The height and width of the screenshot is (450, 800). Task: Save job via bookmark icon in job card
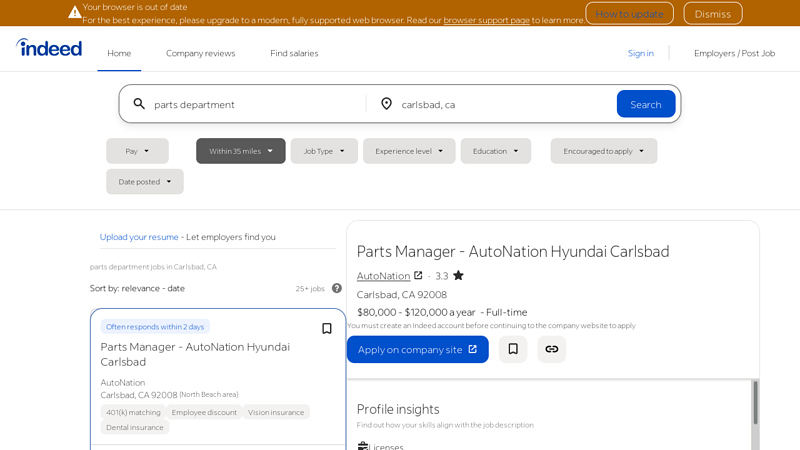(x=326, y=328)
